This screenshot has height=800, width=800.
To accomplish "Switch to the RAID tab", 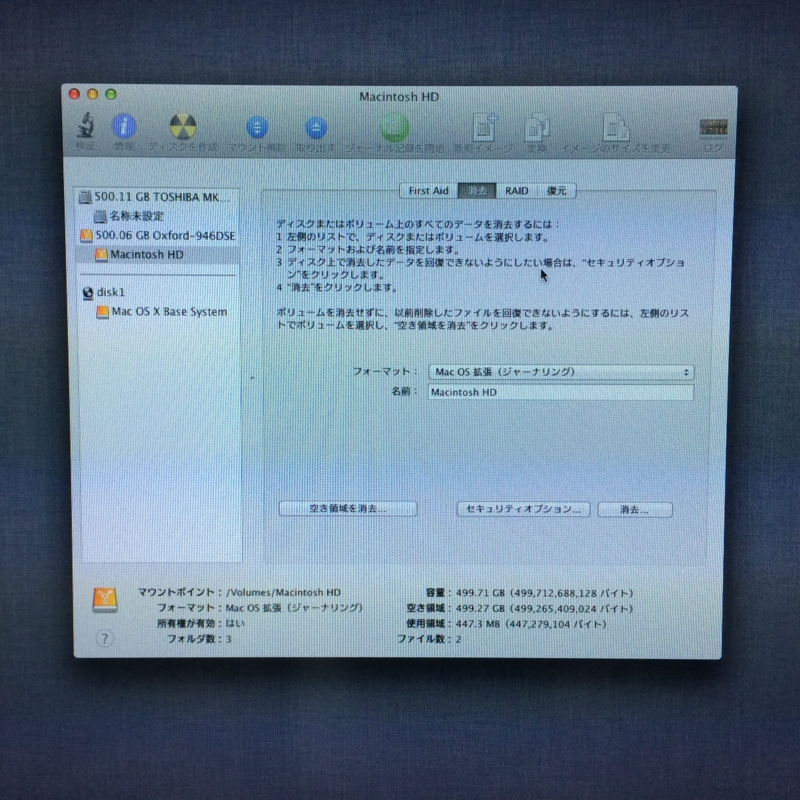I will click(x=516, y=191).
